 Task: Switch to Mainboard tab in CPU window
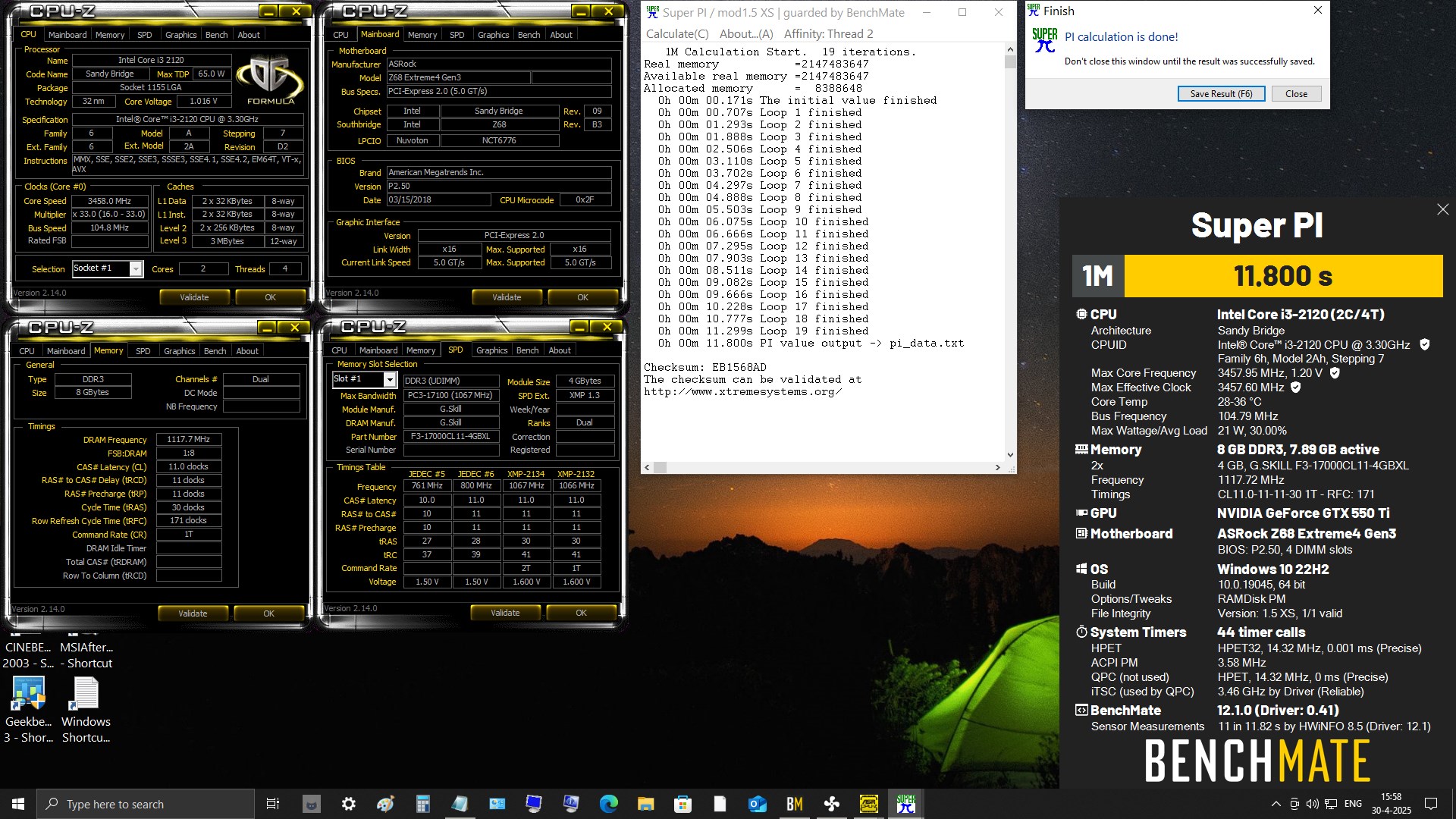[x=67, y=35]
